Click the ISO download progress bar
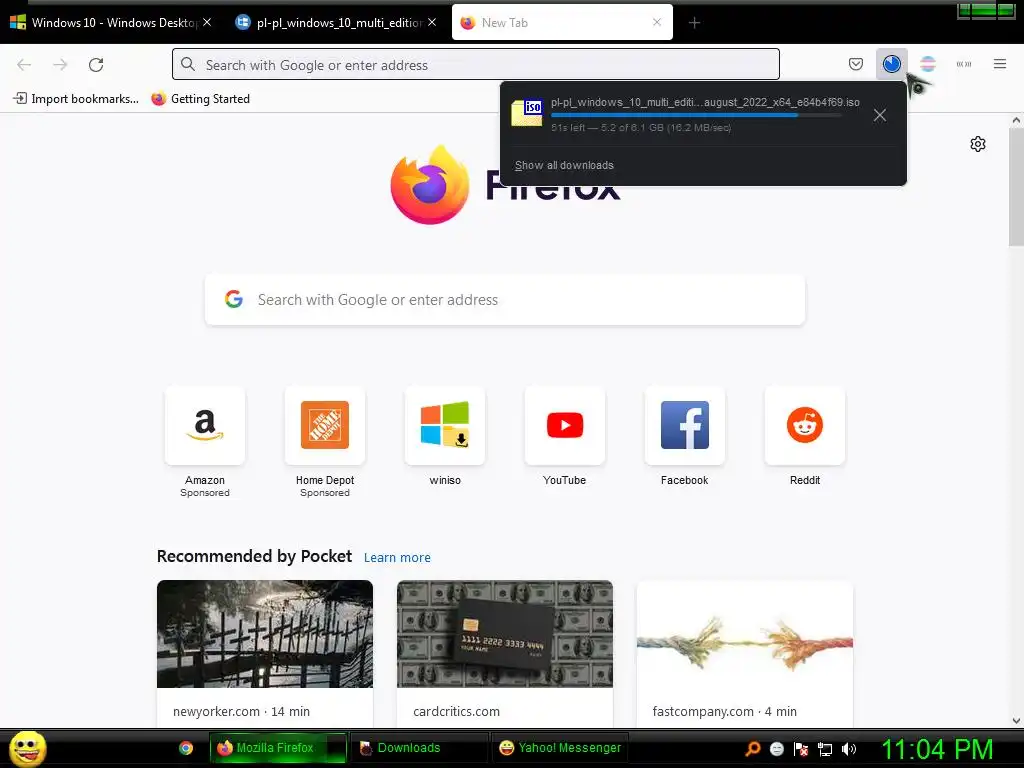This screenshot has height=768, width=1024. (x=696, y=115)
